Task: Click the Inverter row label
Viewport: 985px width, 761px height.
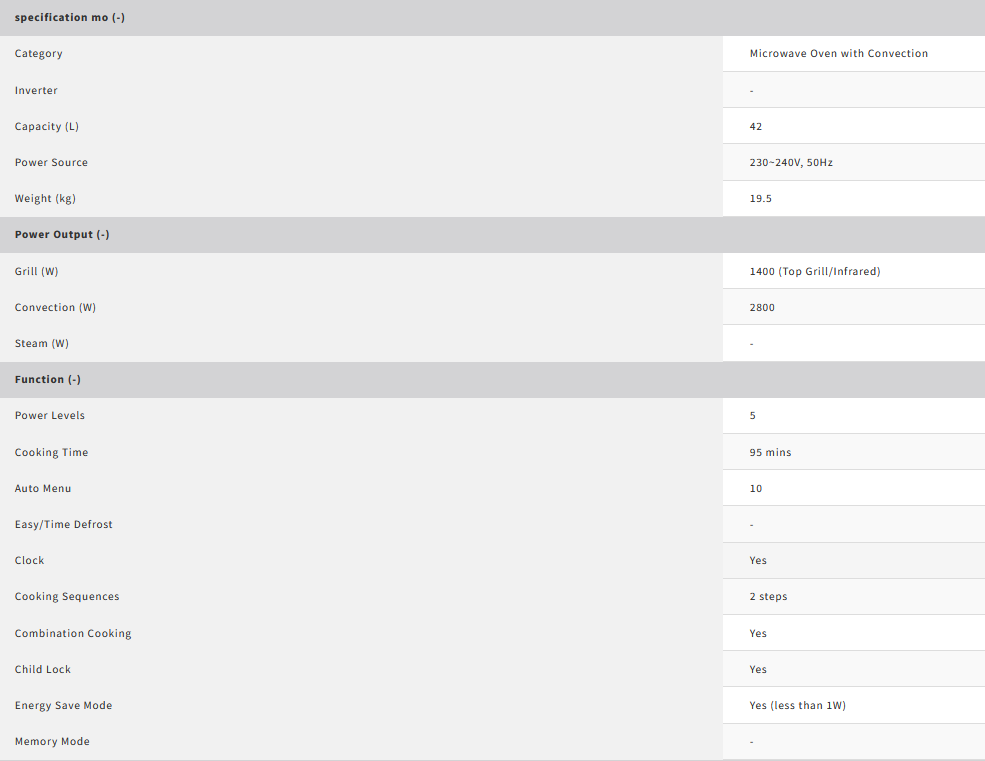Action: click(x=36, y=91)
